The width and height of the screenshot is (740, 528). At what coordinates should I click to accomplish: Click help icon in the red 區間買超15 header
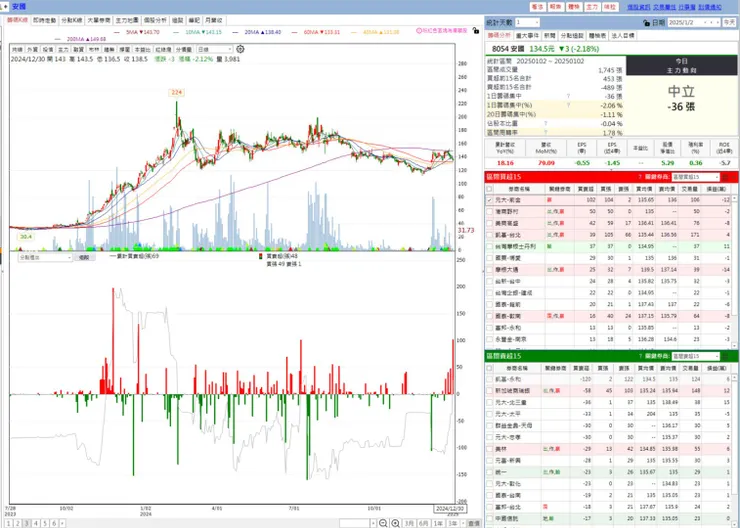tap(640, 177)
